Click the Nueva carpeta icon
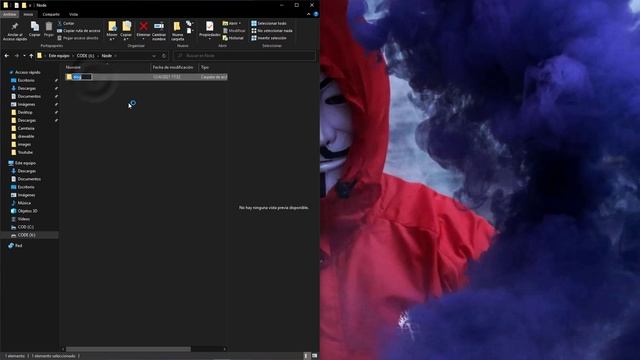The width and height of the screenshot is (640, 360). (177, 27)
